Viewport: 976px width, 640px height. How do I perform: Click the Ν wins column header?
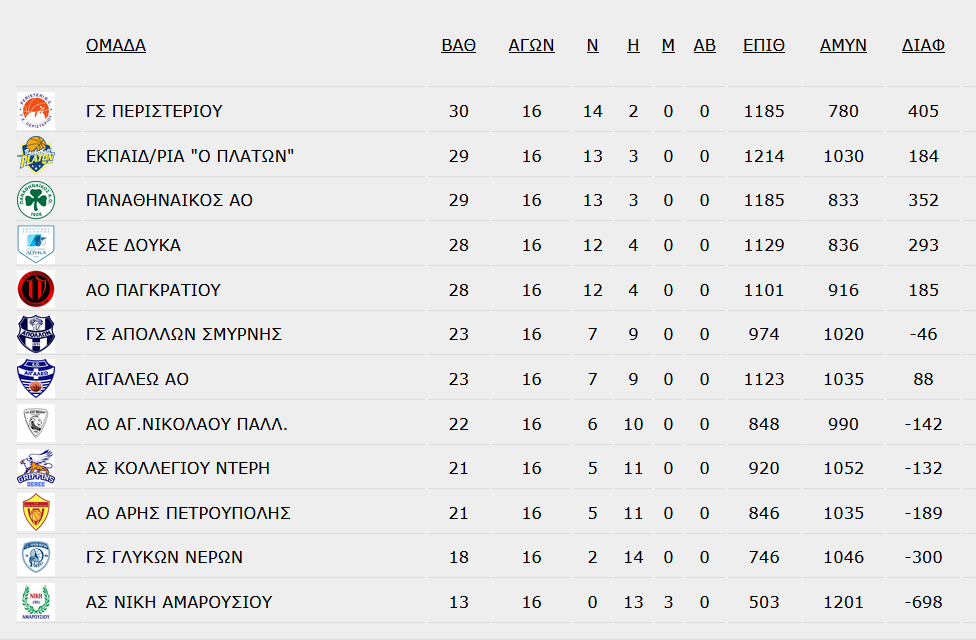point(593,45)
